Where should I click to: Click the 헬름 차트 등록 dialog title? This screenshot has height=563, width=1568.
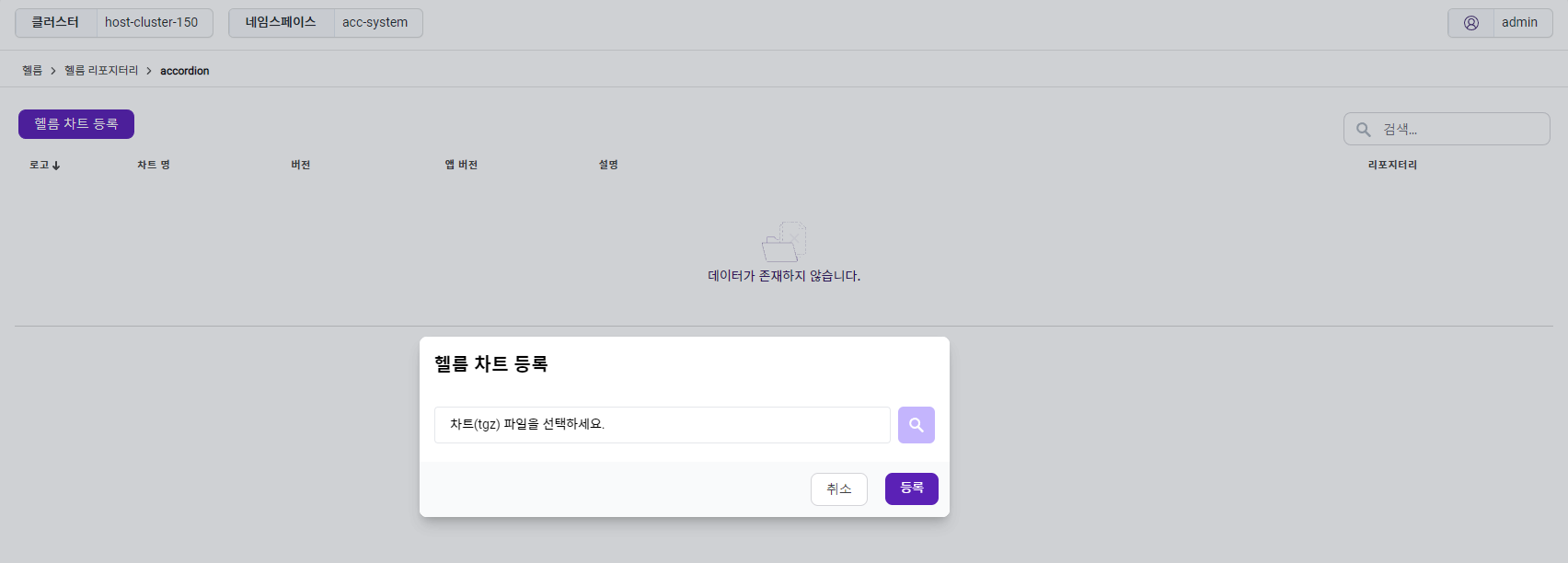pos(491,364)
